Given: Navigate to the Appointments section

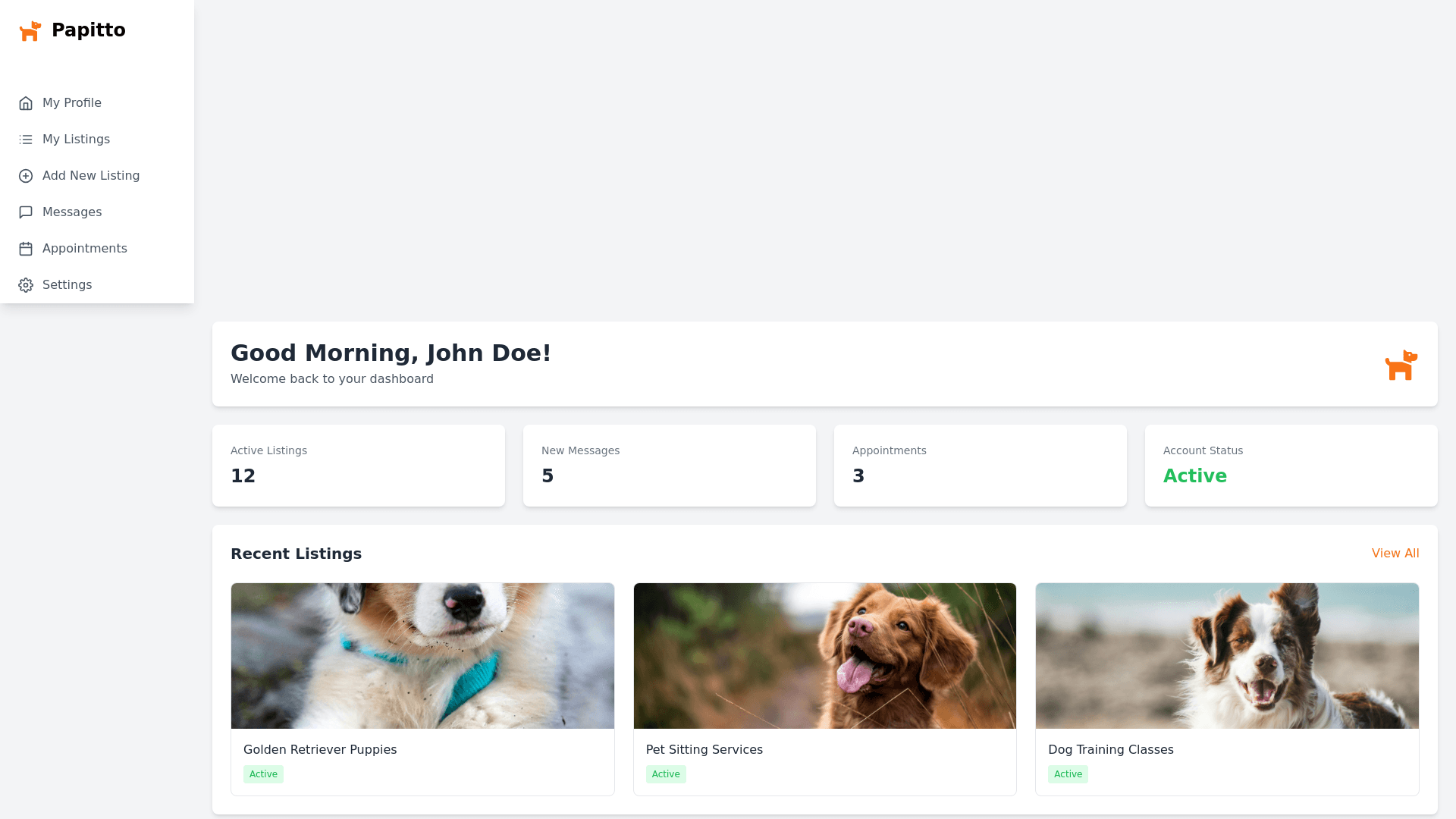Looking at the screenshot, I should coord(85,249).
